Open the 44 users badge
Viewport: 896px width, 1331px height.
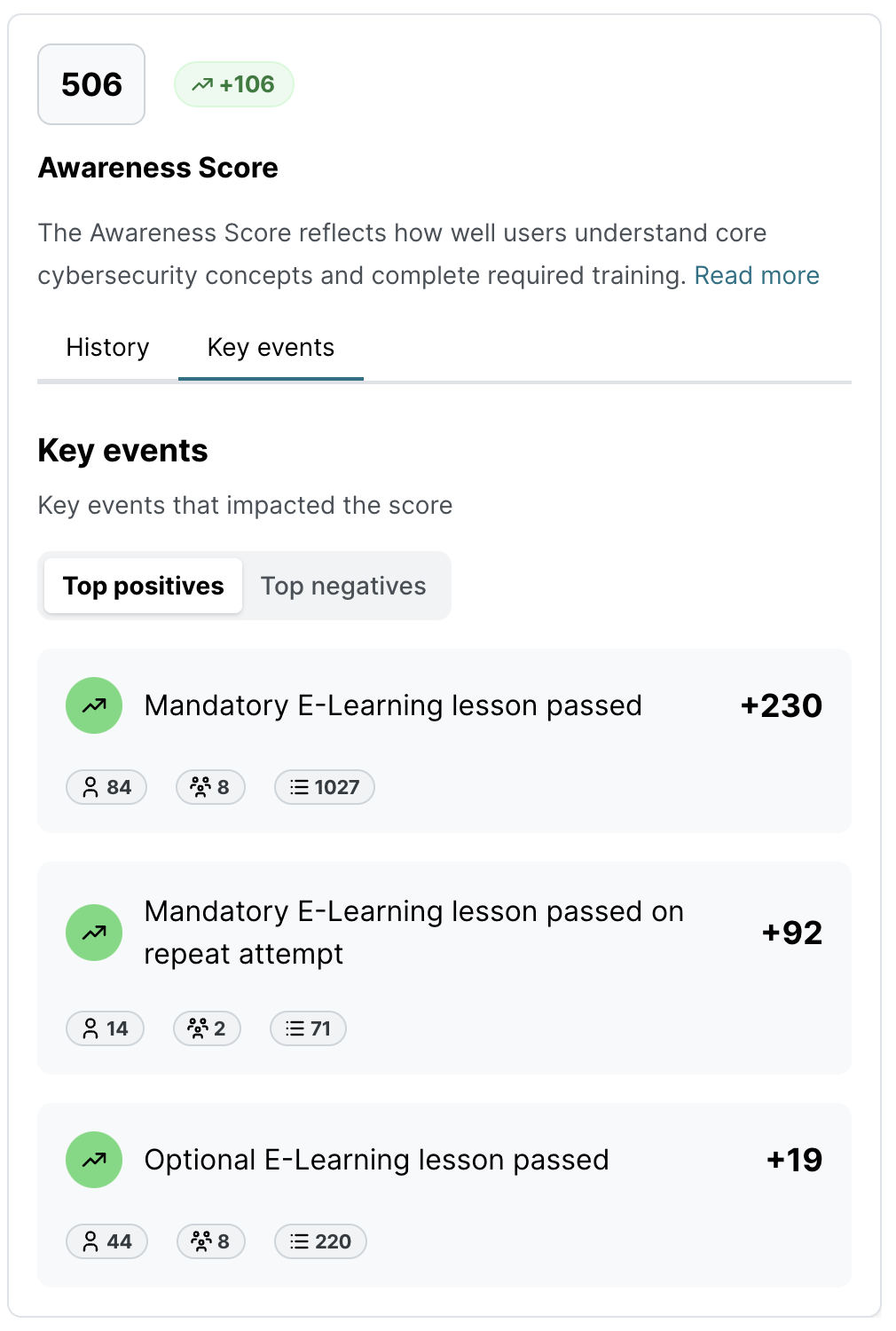(x=106, y=1241)
